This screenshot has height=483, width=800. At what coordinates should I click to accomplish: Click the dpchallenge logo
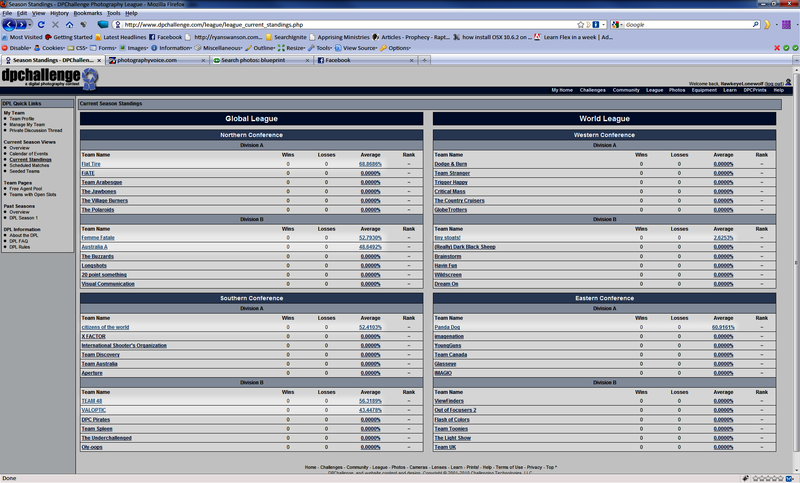[49, 78]
